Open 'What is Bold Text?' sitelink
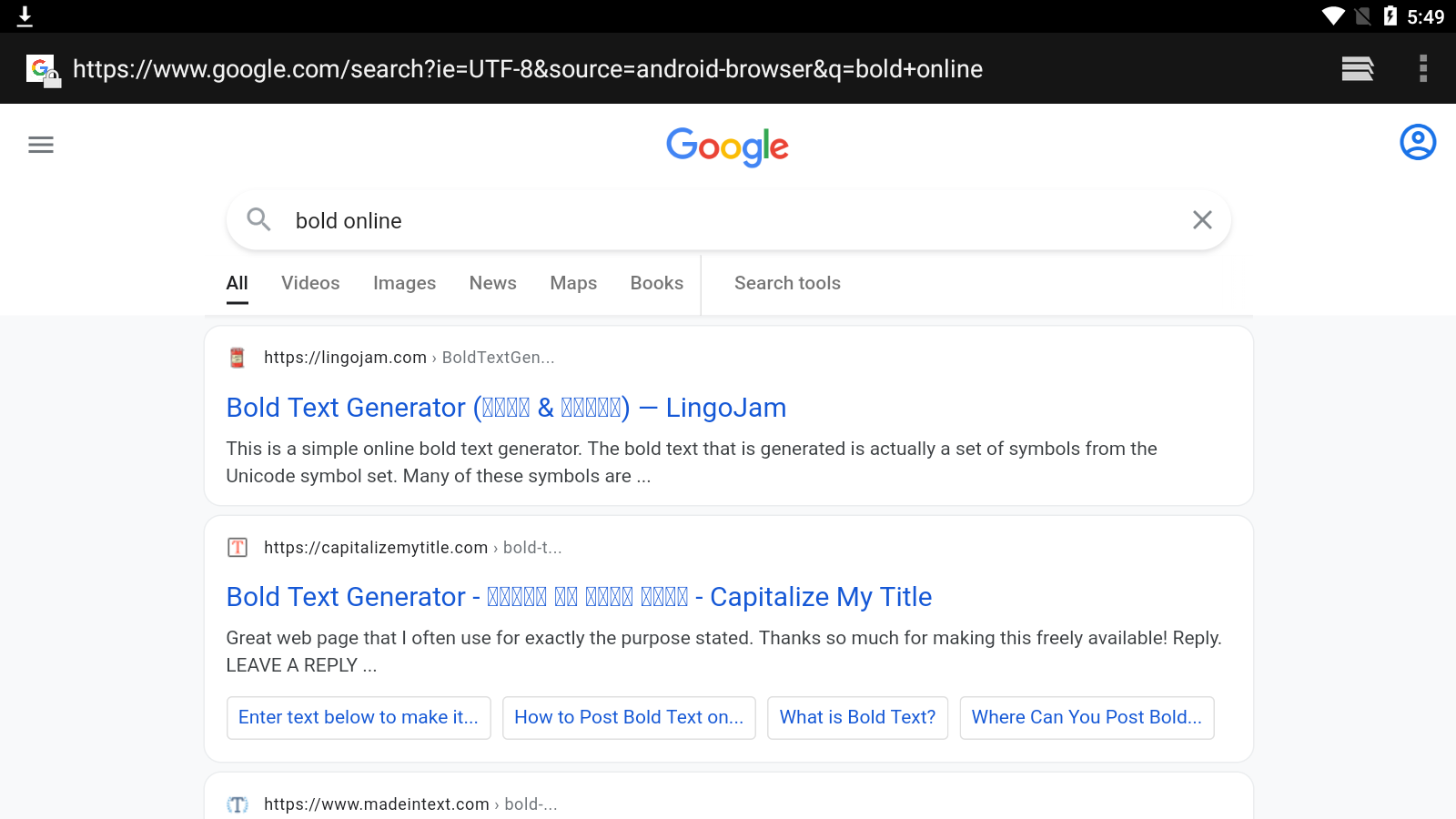The height and width of the screenshot is (819, 1456). pos(857,718)
